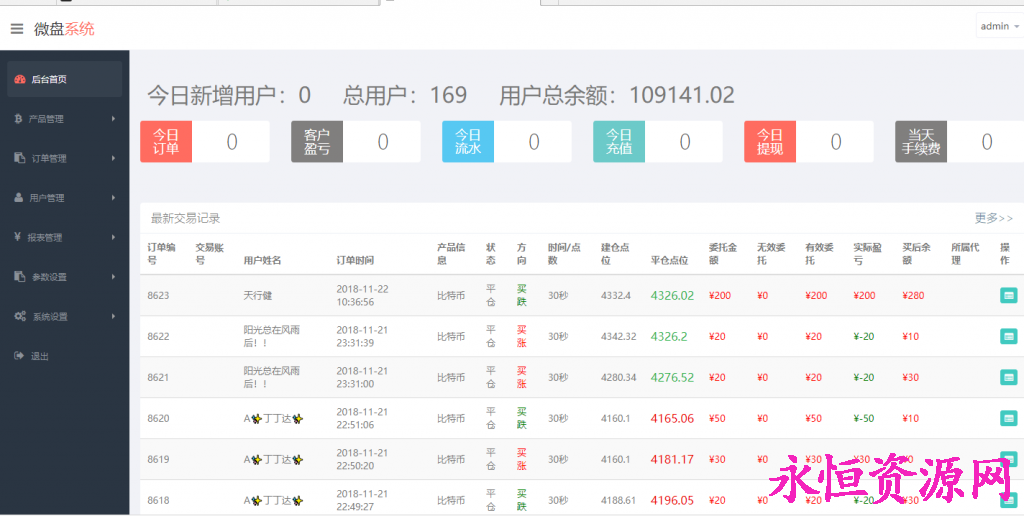Click the 后台首页 dashboard icon
Image resolution: width=1024 pixels, height=516 pixels.
coord(19,79)
